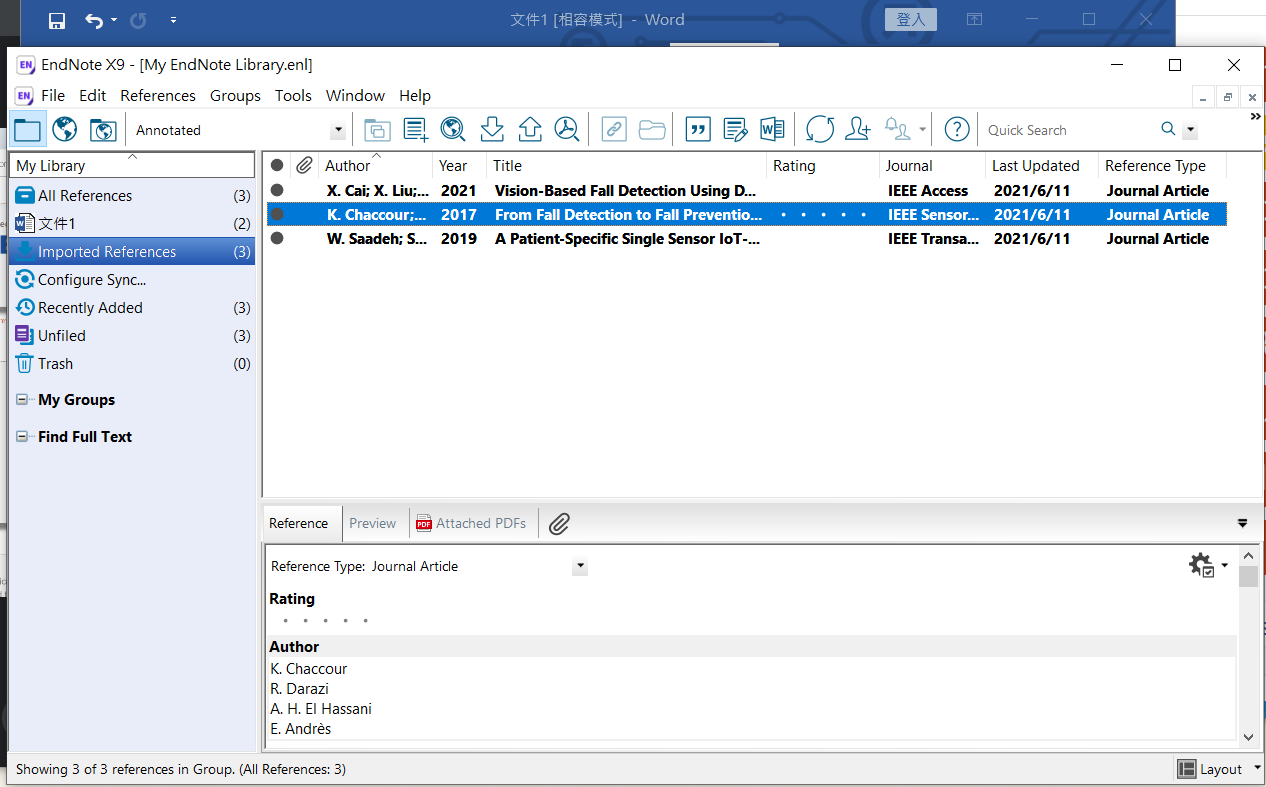
Task: Open the Help question mark icon
Action: [x=957, y=129]
